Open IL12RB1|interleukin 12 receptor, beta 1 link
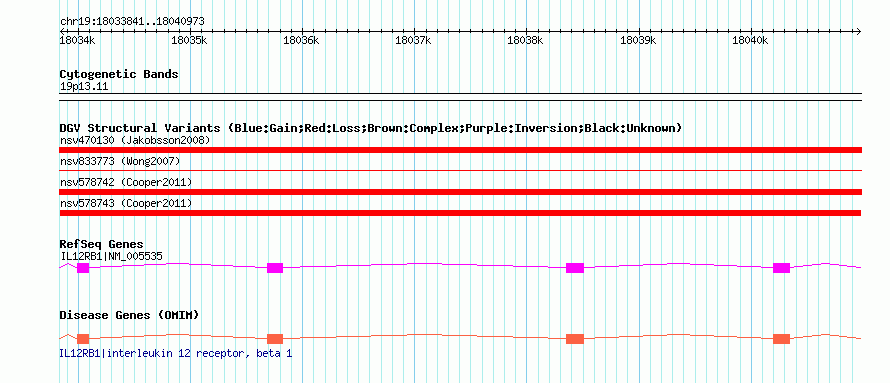Screen dimensions: 890x383 176,353
